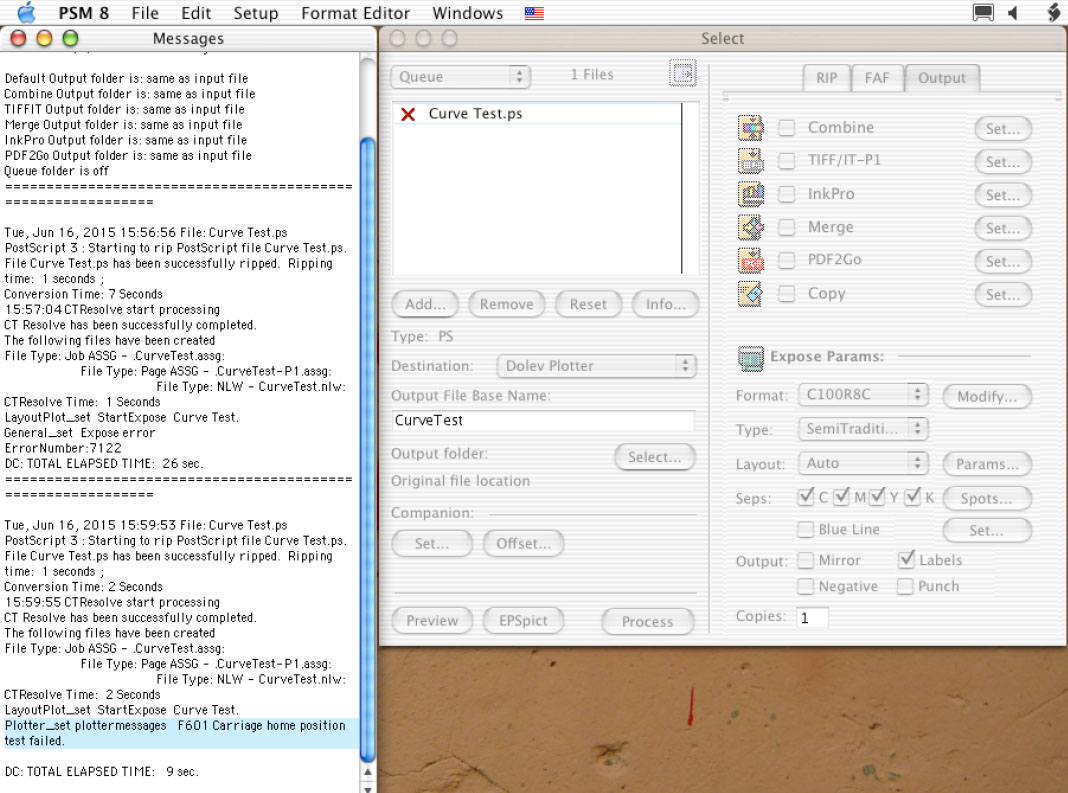The image size is (1068, 793).
Task: Click the Info... button
Action: click(665, 304)
